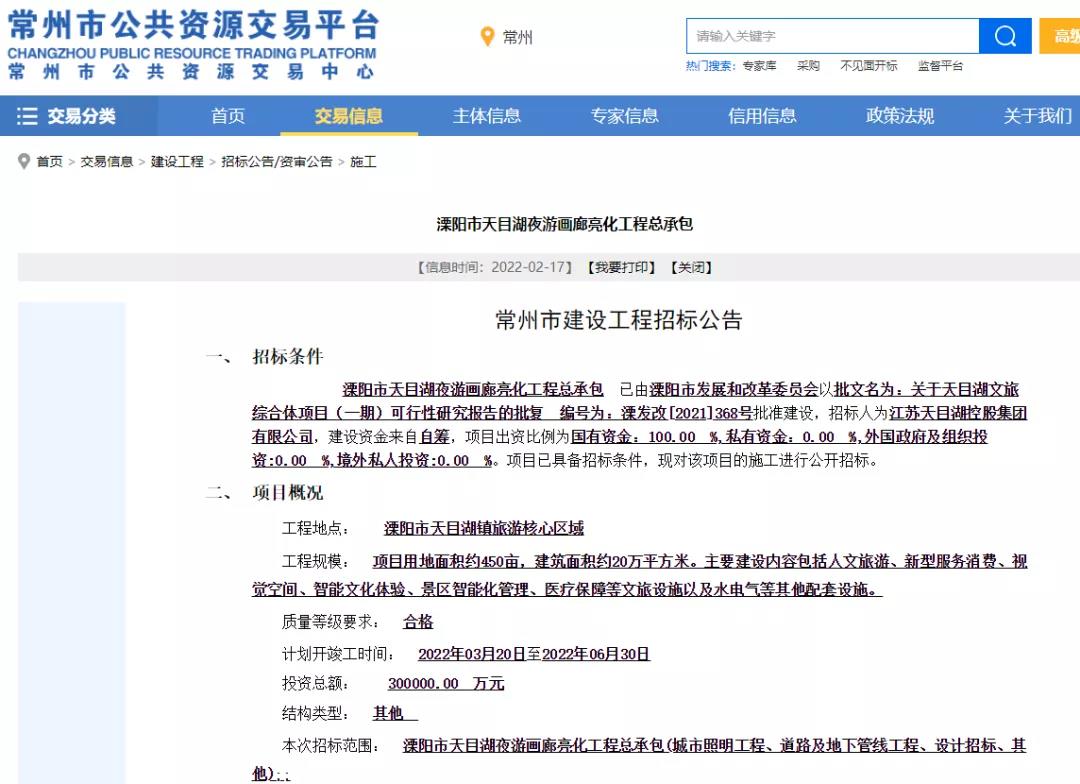Viewport: 1080px width, 784px height.
Task: Click the underlined 江苏天目湖控股集团 bidder name
Action: (x=958, y=413)
